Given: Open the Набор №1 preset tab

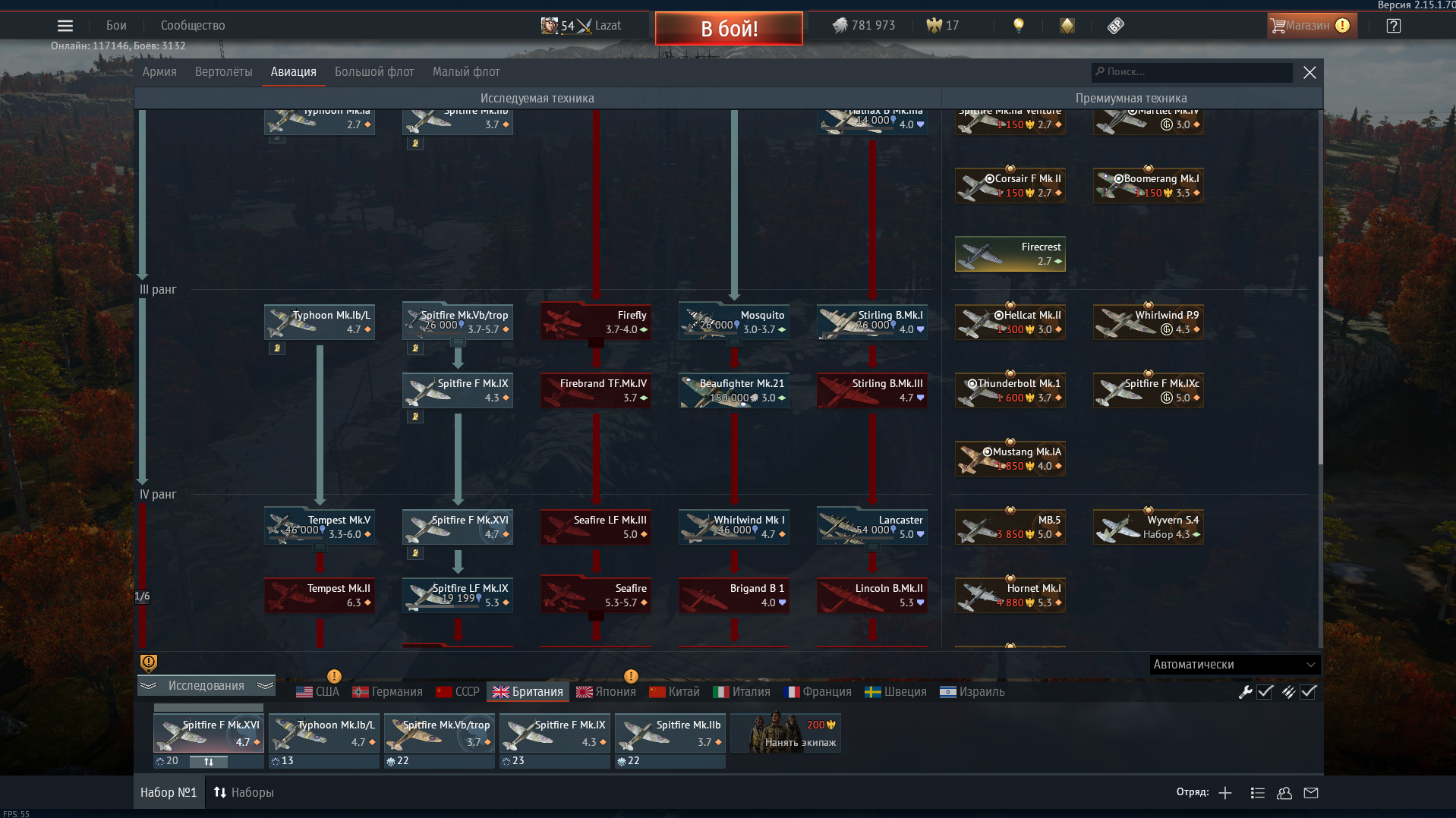Looking at the screenshot, I should coord(169,792).
